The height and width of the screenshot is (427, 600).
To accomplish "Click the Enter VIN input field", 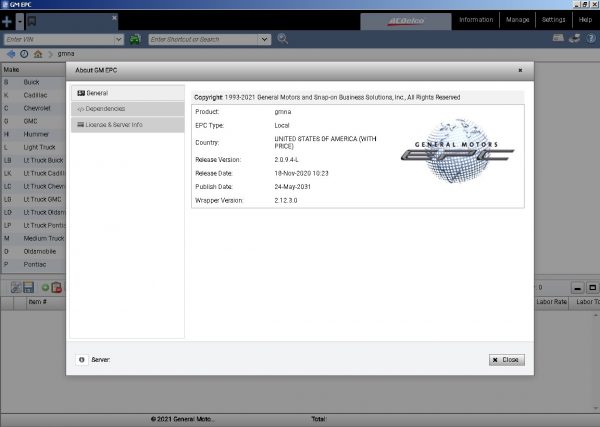I will pos(59,39).
